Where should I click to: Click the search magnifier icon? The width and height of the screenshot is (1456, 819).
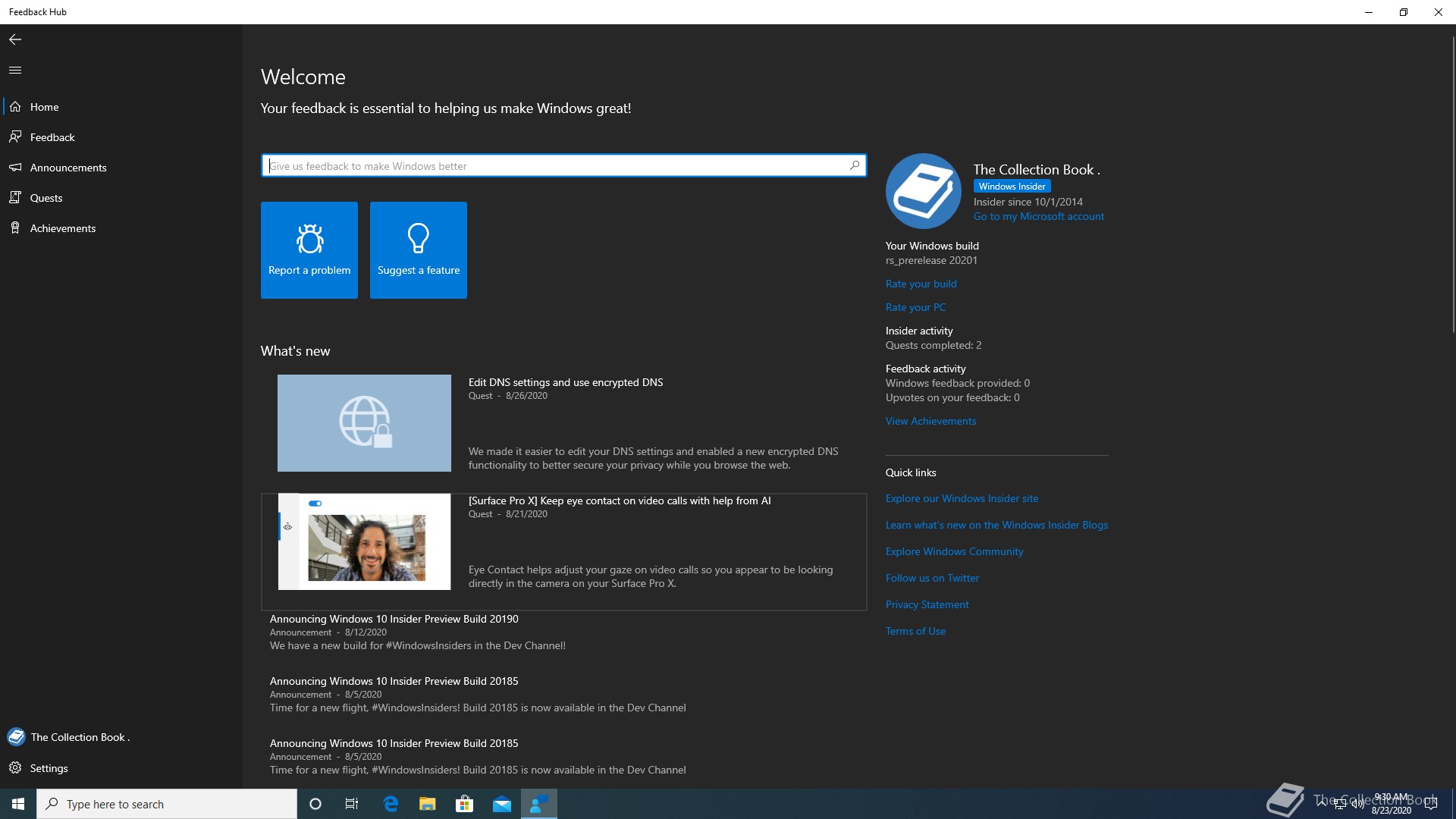[x=855, y=165]
